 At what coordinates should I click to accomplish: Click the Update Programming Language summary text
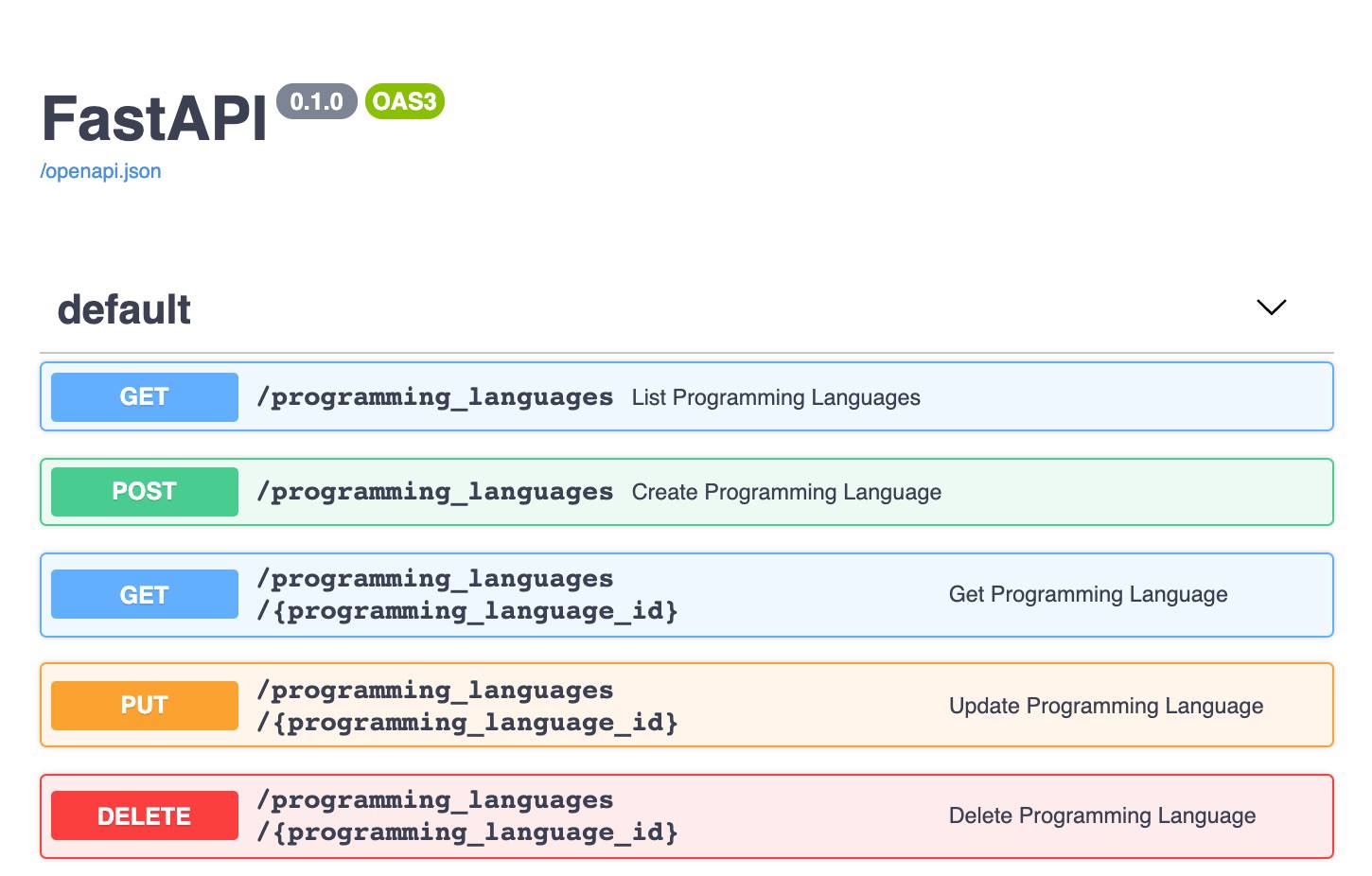[1106, 705]
